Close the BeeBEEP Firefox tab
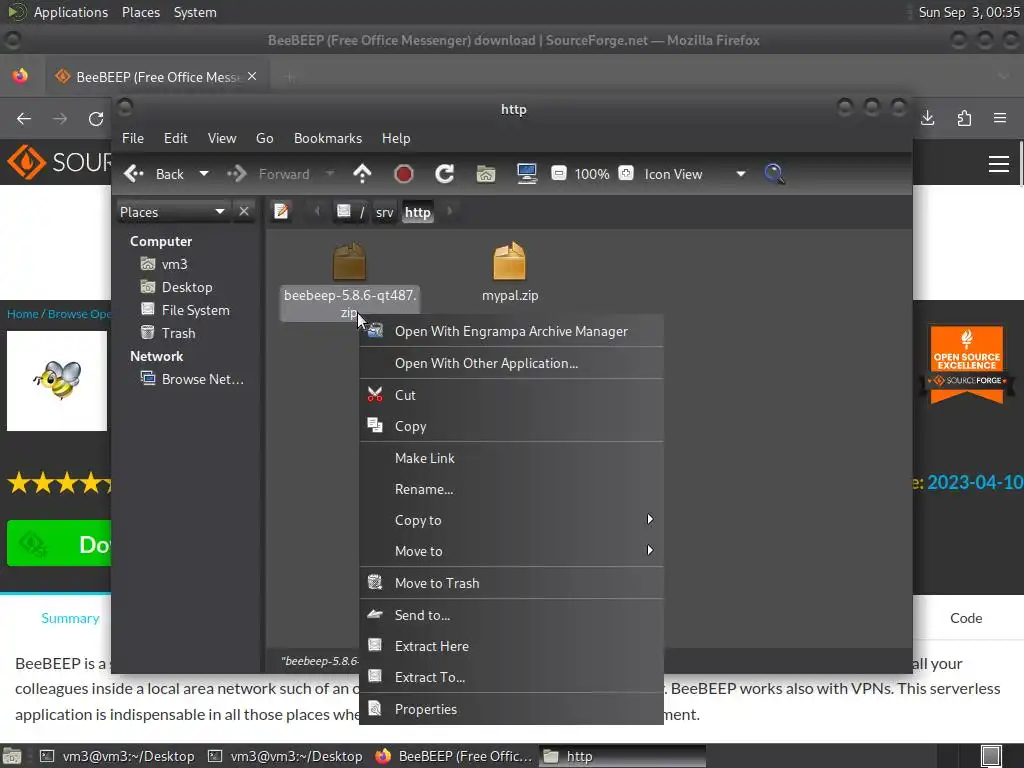This screenshot has height=768, width=1024. pos(252,76)
